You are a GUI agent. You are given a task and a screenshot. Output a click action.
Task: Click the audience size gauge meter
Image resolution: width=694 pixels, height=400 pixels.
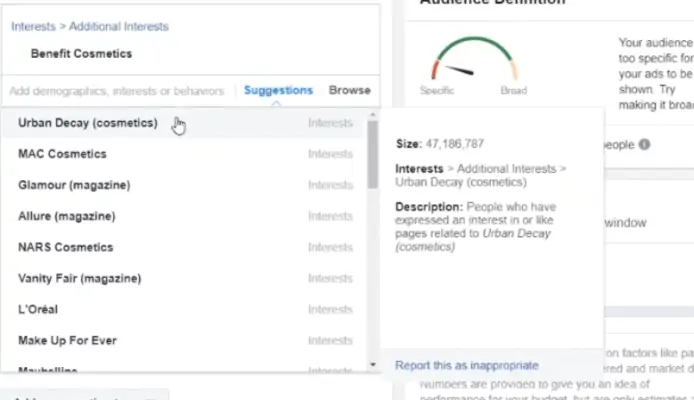tap(474, 60)
